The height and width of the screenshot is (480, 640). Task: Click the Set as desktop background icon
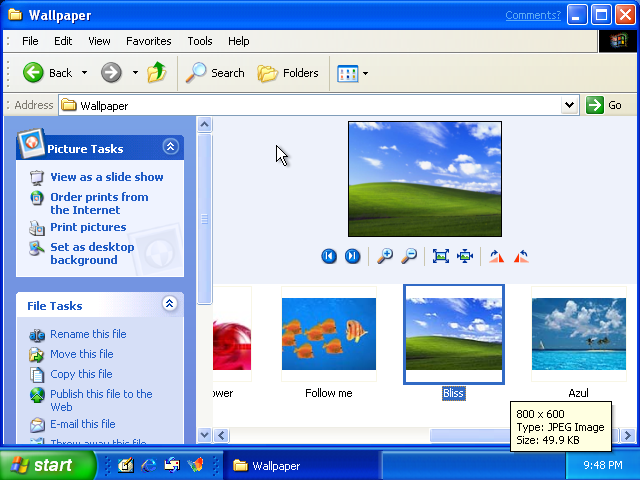(37, 248)
